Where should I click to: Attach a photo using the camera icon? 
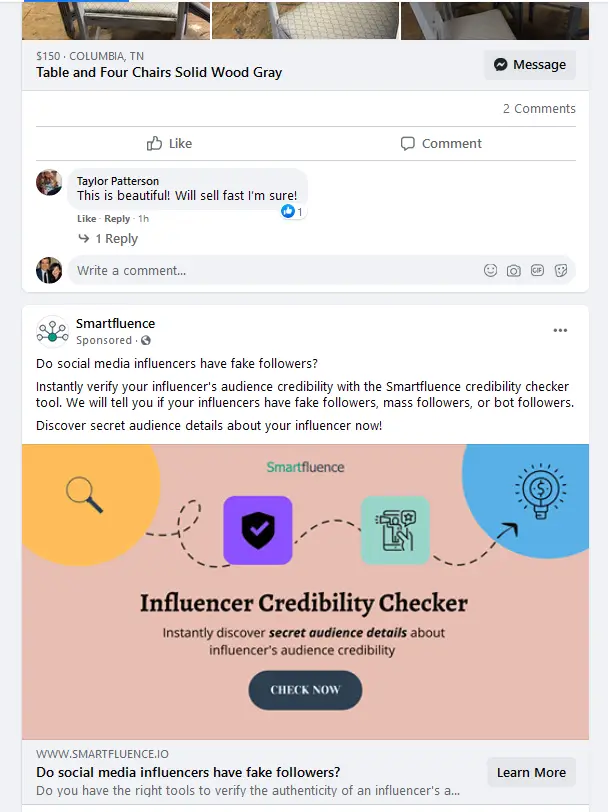point(513,270)
